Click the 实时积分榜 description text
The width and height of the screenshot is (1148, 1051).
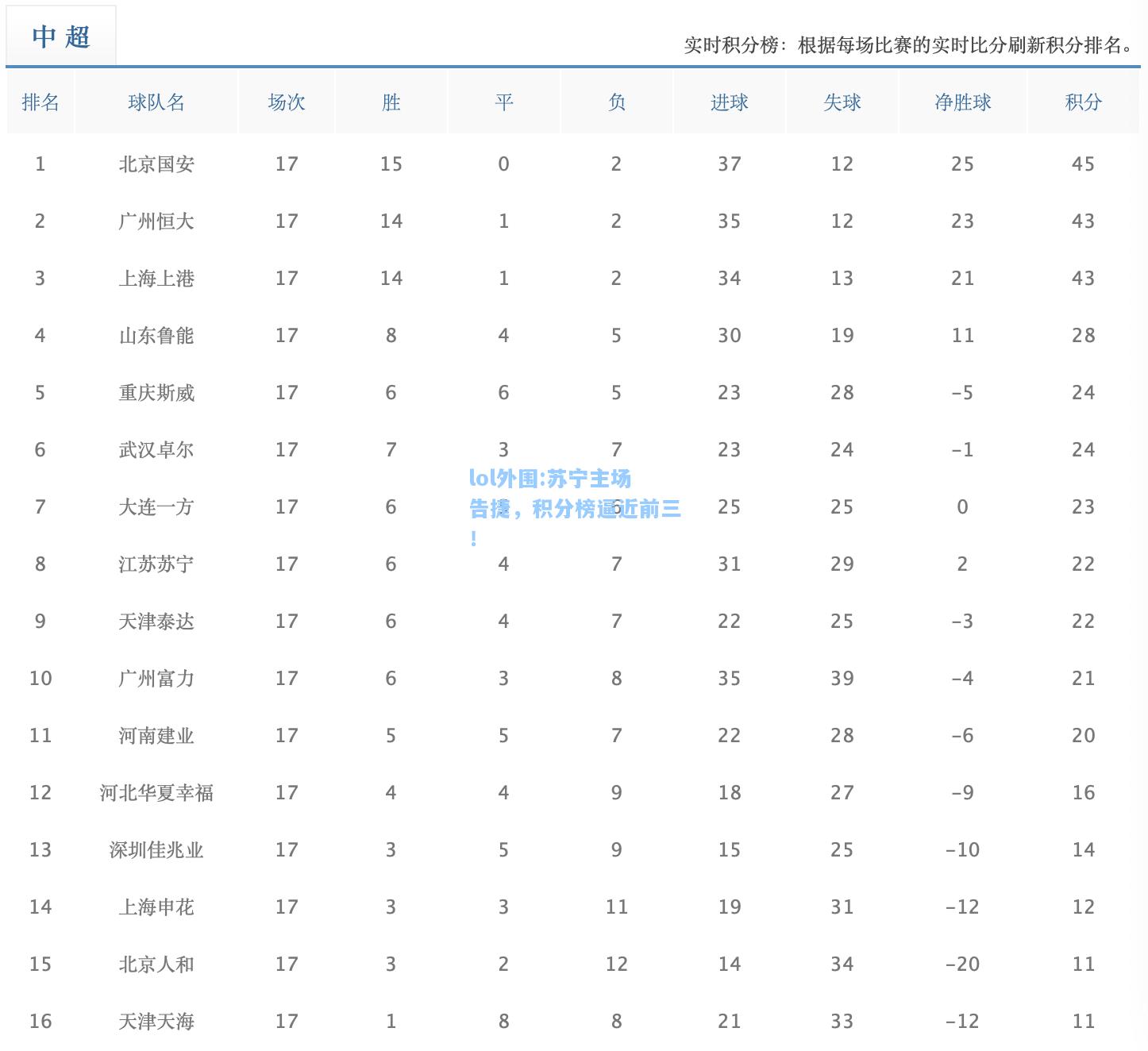coord(911,45)
